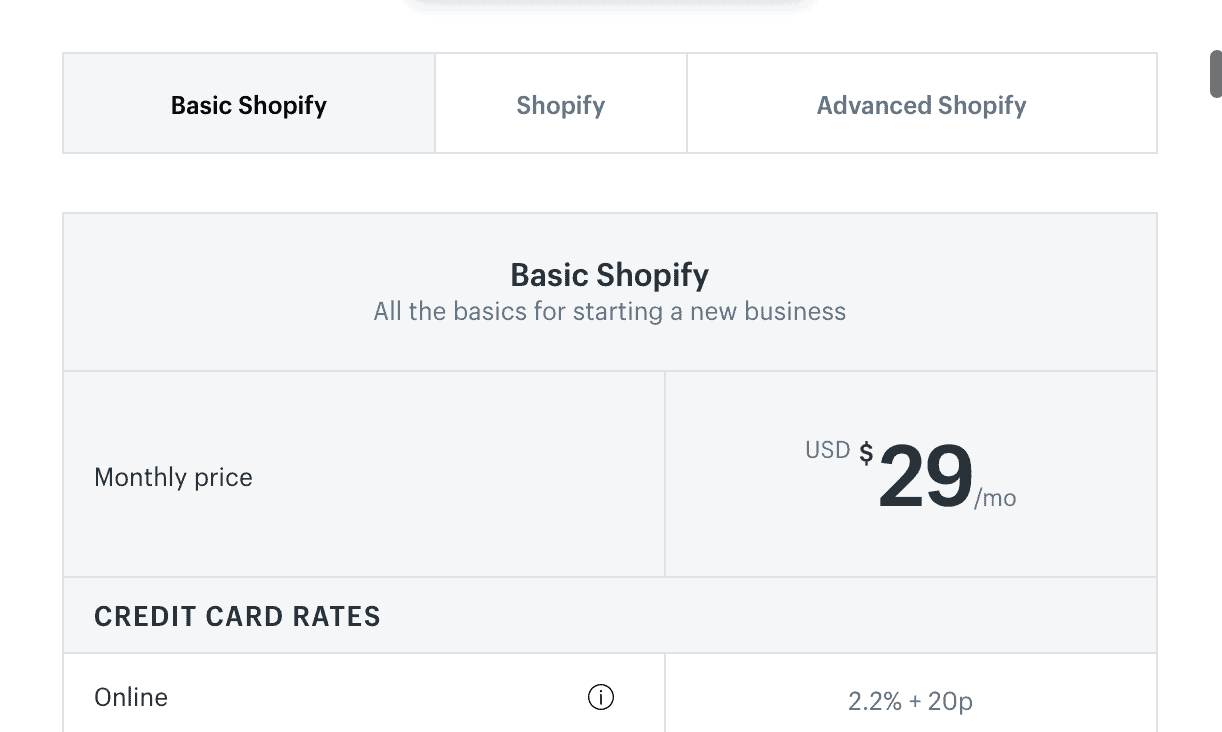Select the Monthly price row label
The width and height of the screenshot is (1222, 732).
coord(173,477)
